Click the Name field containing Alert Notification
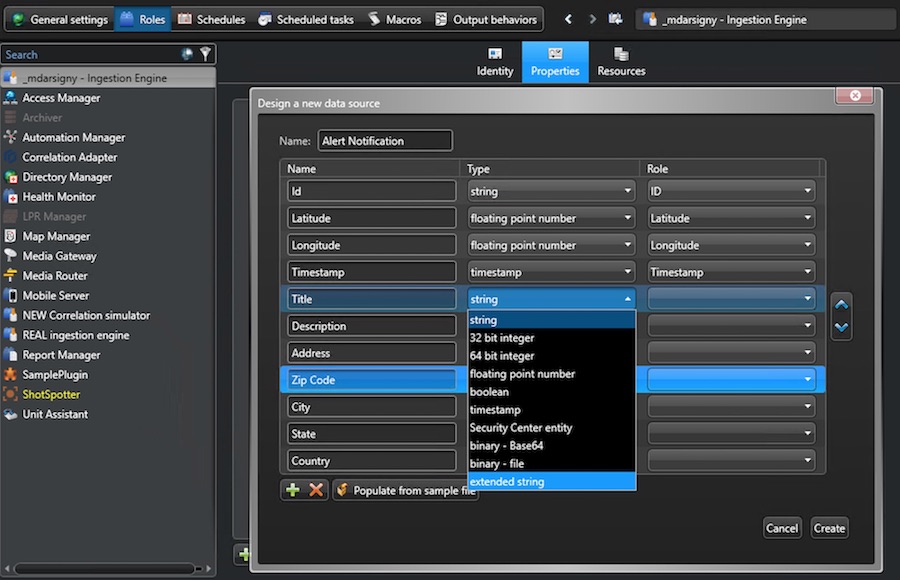This screenshot has height=580, width=900. coord(385,141)
